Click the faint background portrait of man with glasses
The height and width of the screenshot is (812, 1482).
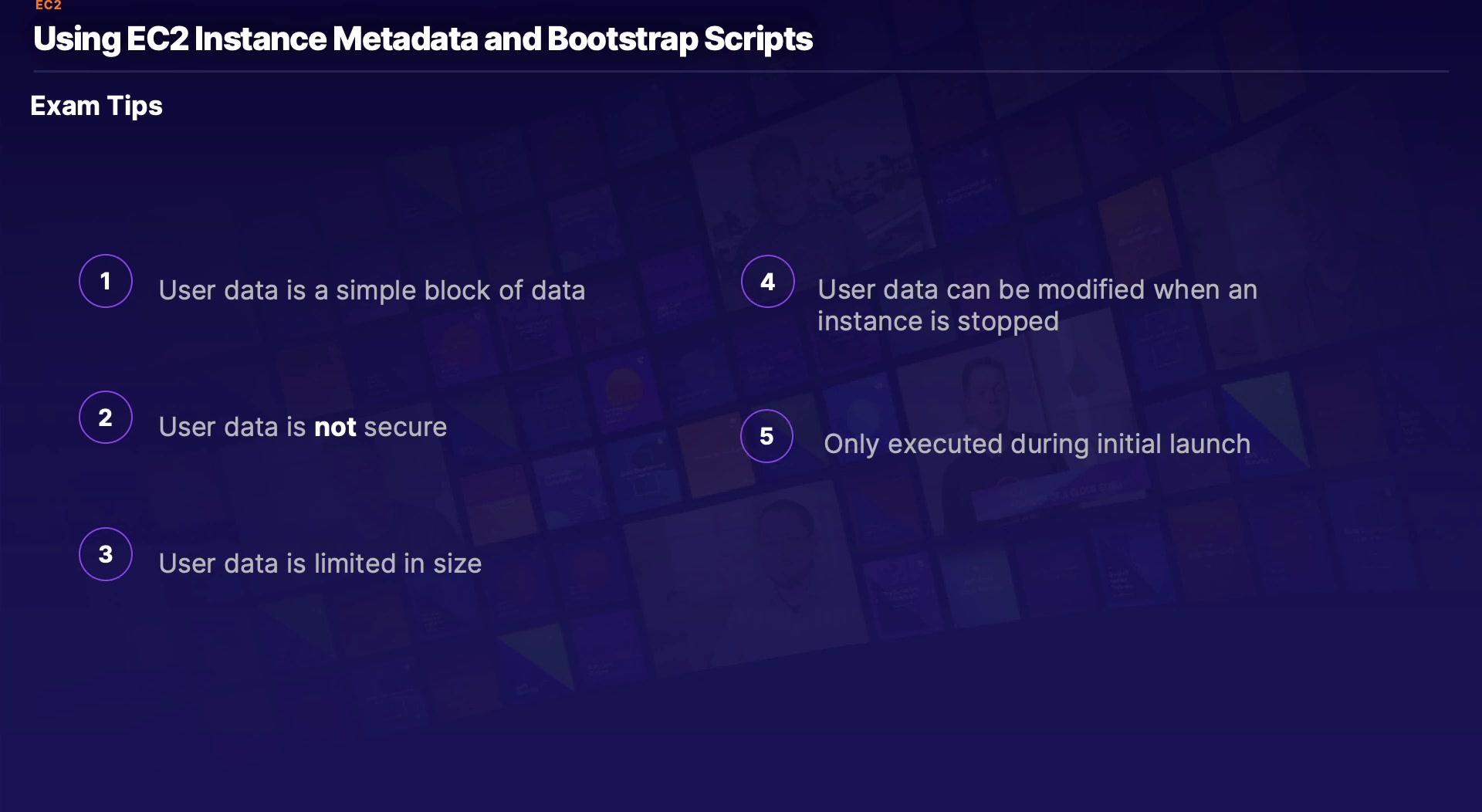coord(783,540)
